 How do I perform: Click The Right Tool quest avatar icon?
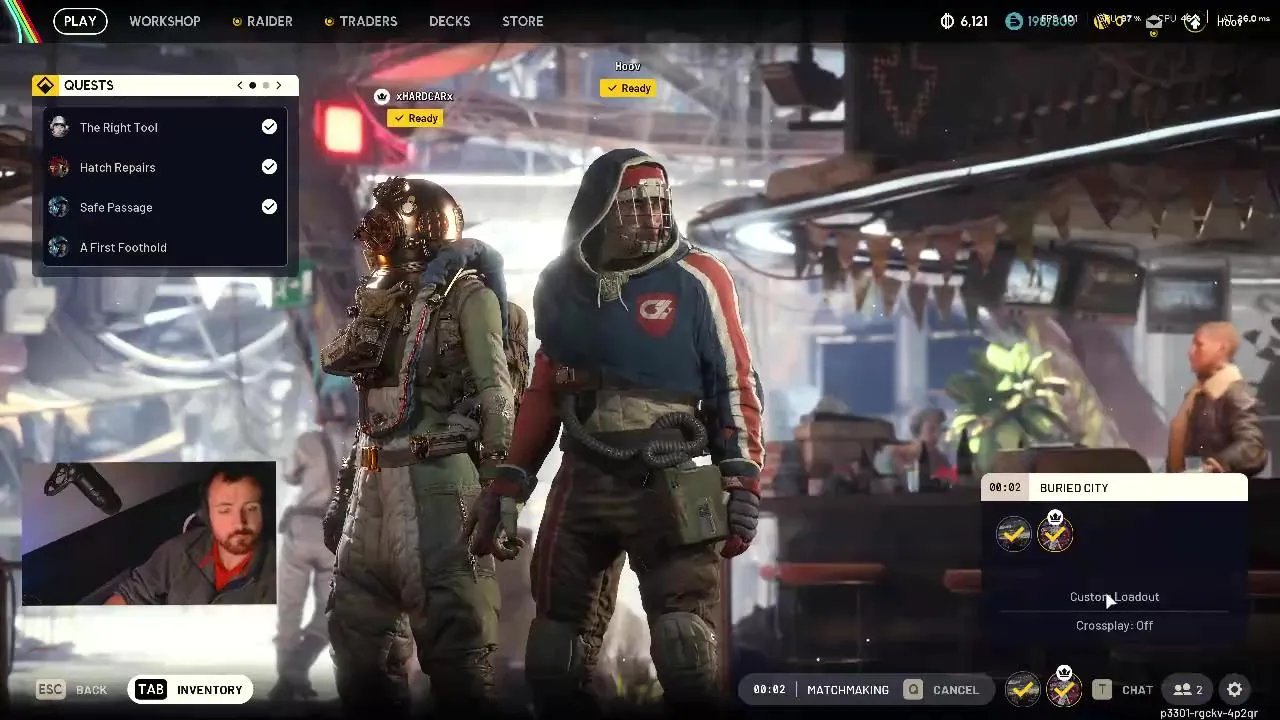pyautogui.click(x=59, y=127)
